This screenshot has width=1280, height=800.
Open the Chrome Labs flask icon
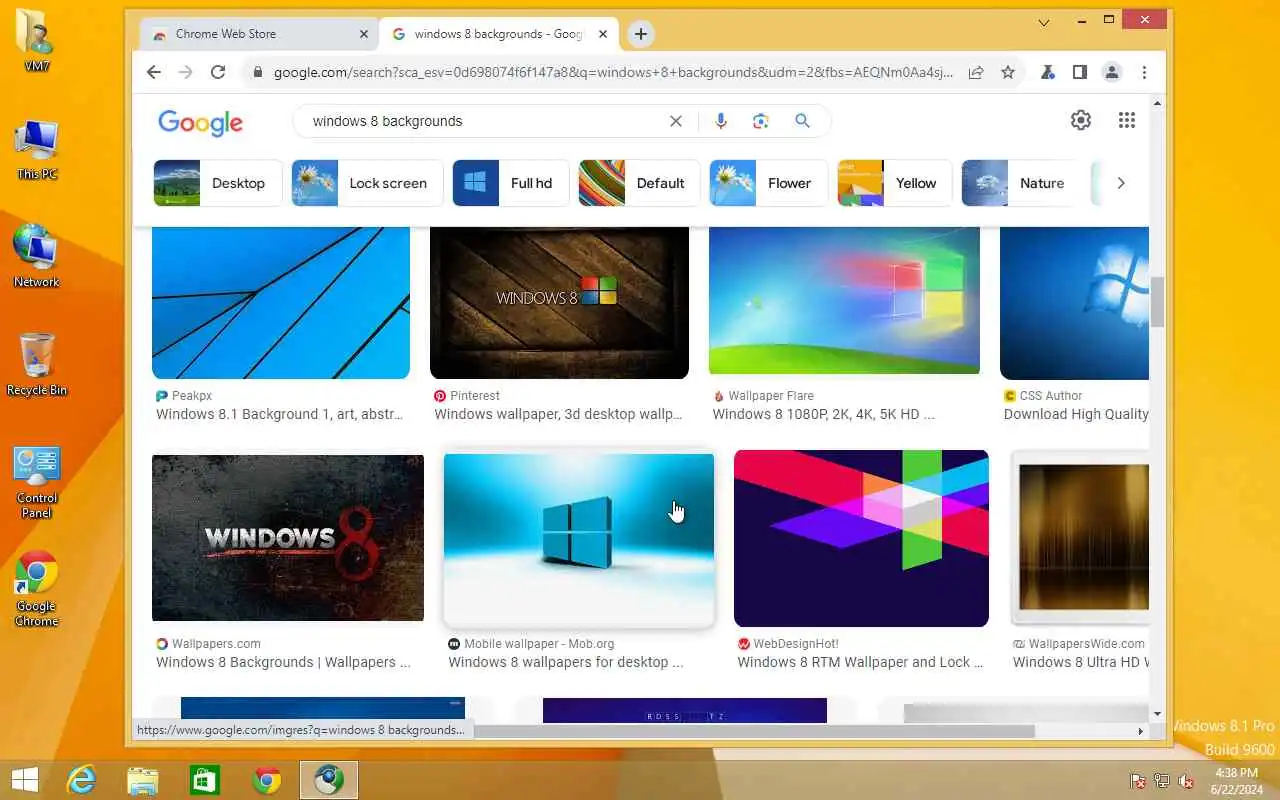(1048, 72)
